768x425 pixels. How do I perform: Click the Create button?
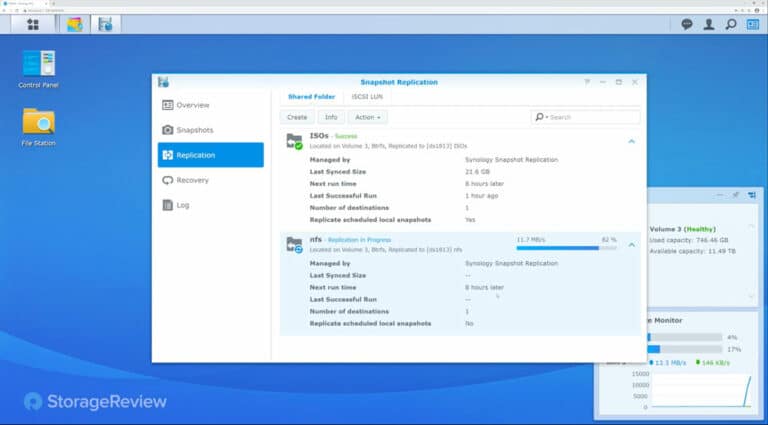tap(297, 118)
